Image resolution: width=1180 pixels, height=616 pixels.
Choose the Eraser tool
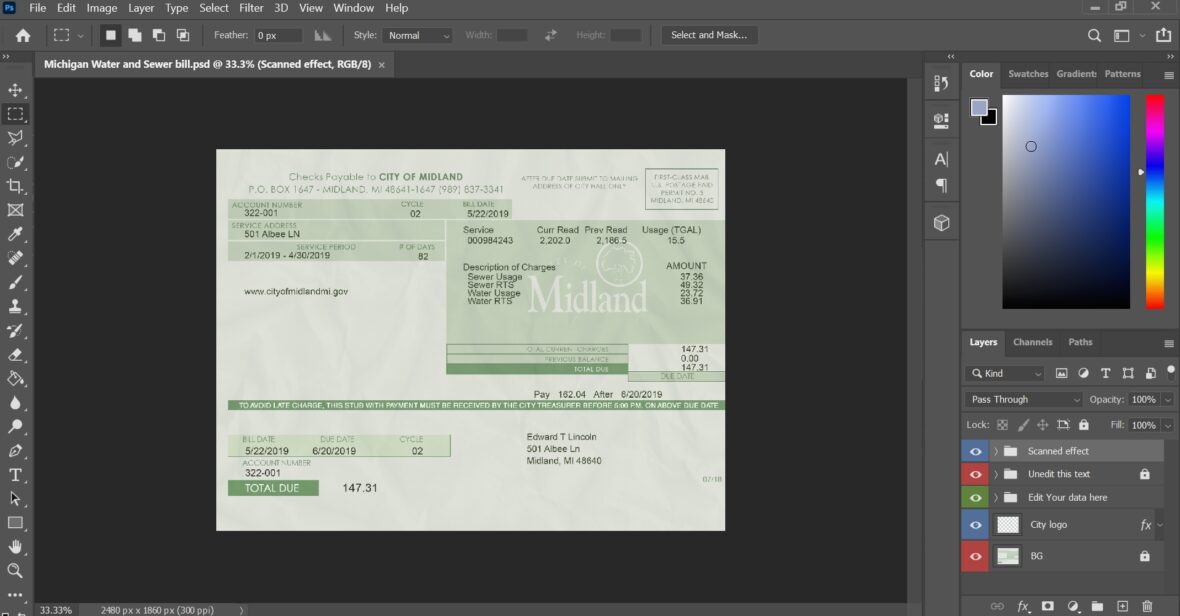15,354
